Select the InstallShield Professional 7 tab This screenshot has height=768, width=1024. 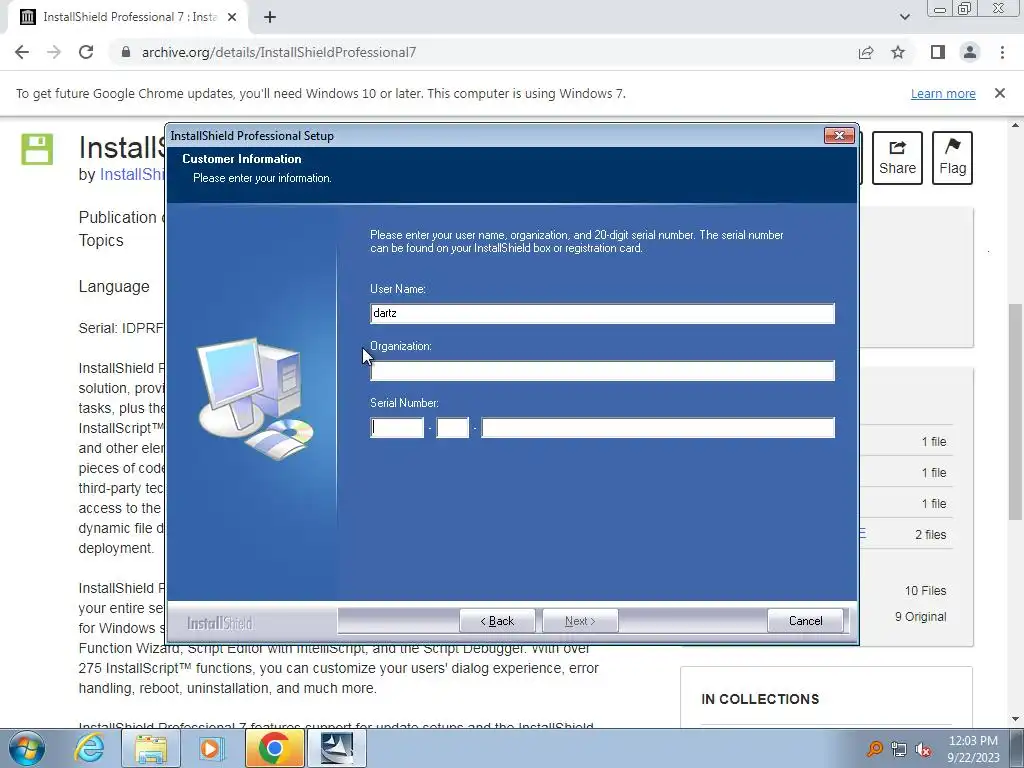point(128,17)
